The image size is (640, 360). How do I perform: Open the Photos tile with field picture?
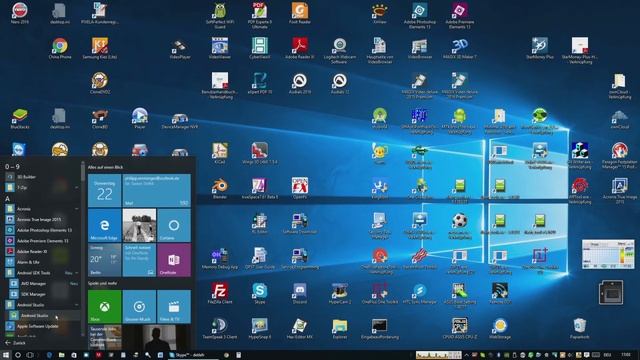coord(139,225)
